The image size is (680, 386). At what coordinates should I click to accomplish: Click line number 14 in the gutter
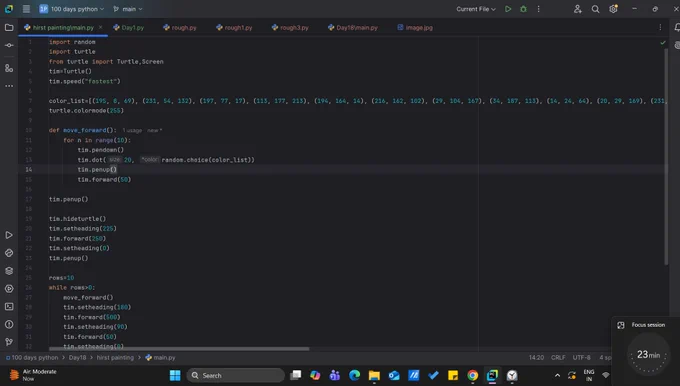point(29,170)
